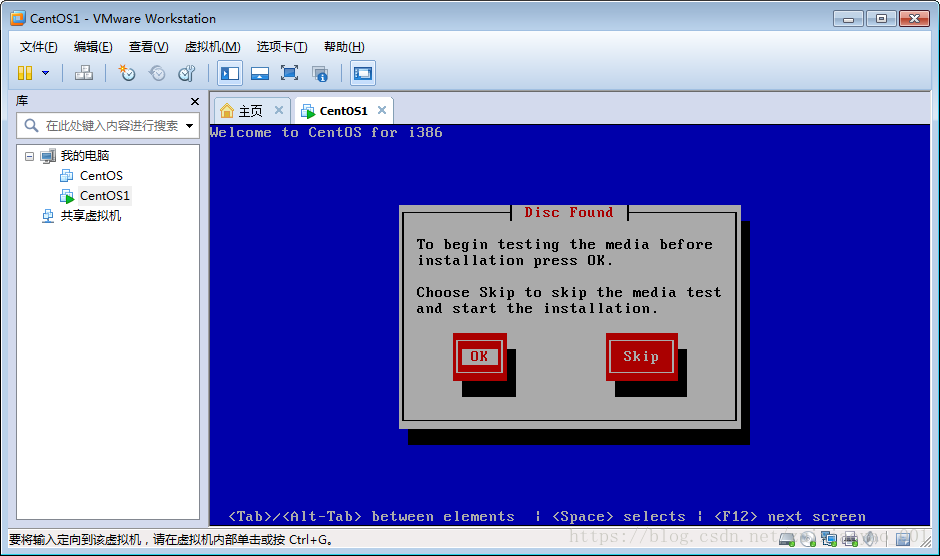Open the power options dropdown arrow
Image resolution: width=940 pixels, height=556 pixels.
[x=46, y=73]
